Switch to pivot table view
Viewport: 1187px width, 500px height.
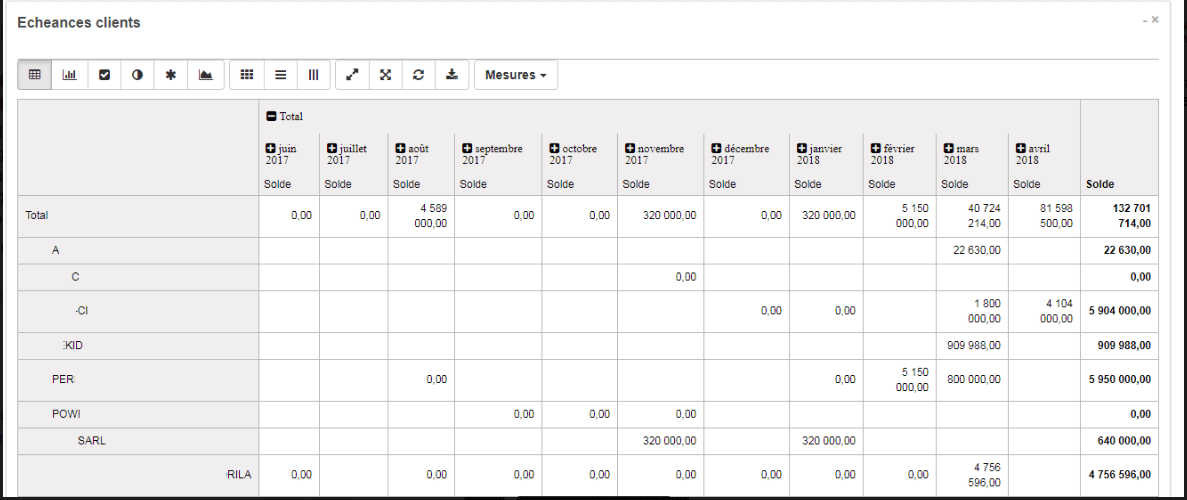(x=35, y=75)
